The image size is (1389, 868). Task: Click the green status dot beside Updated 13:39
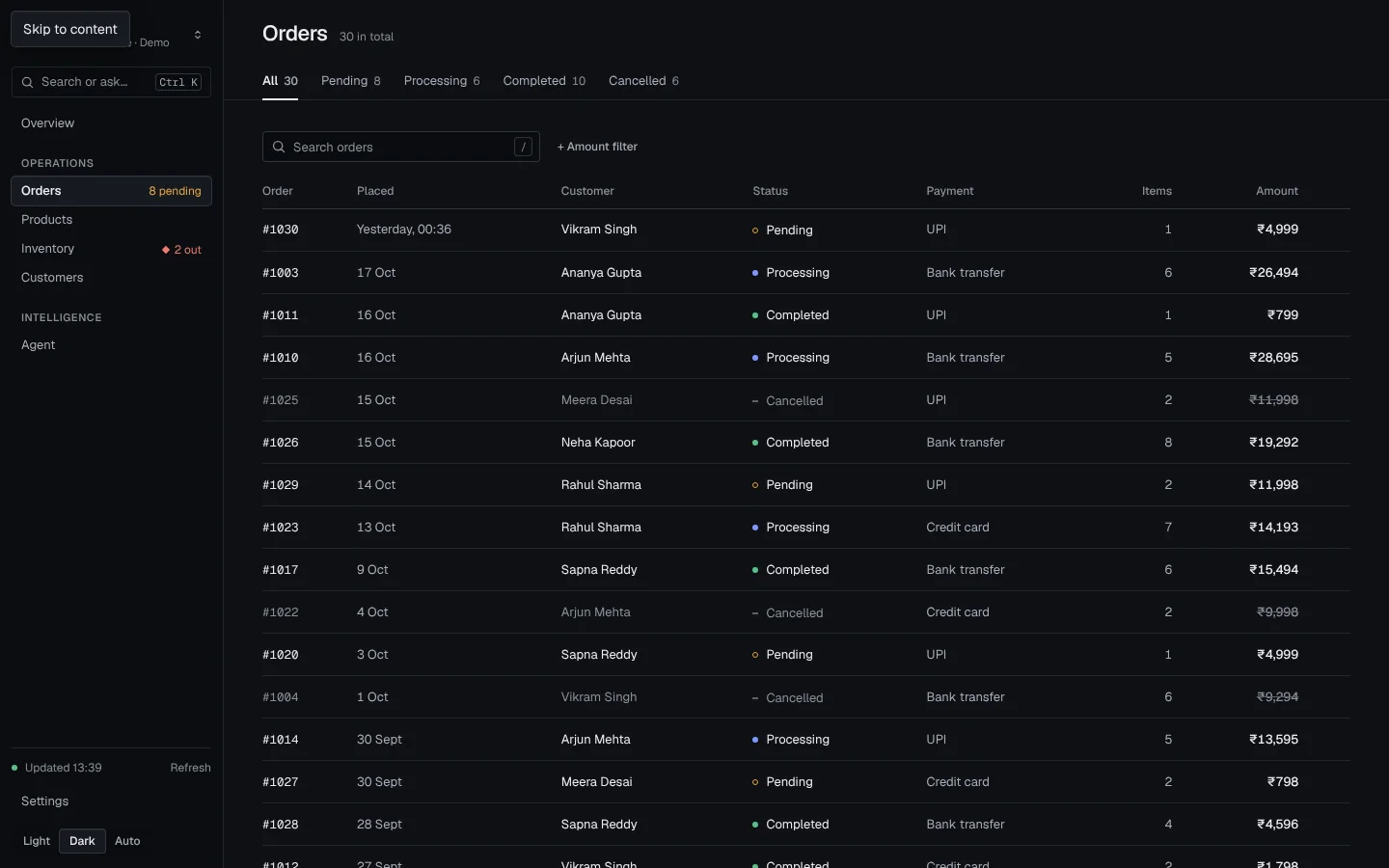click(x=14, y=768)
